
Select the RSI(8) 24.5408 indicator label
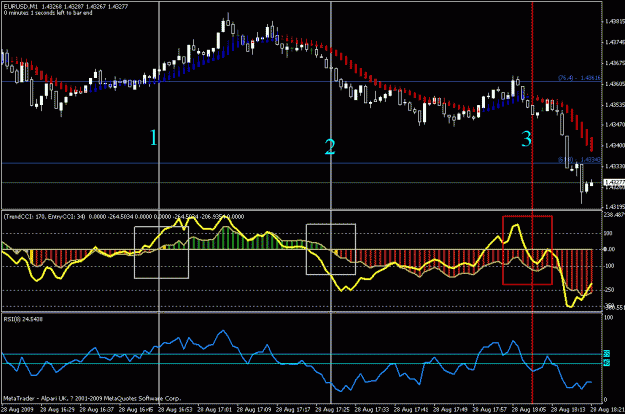(23, 319)
